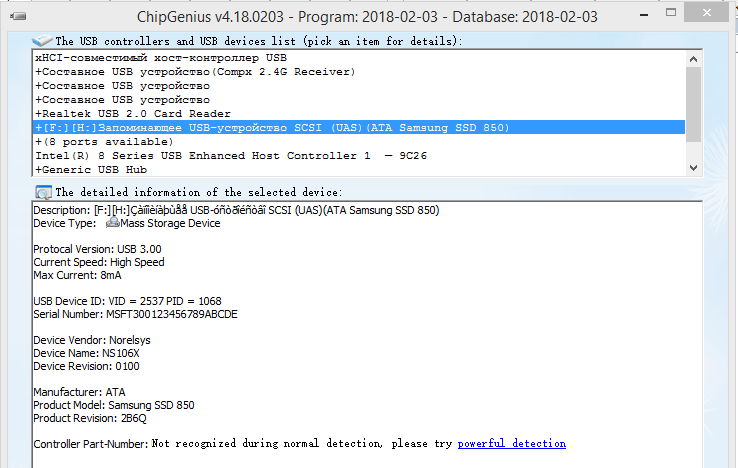Open the powerful detection link

coord(512,444)
